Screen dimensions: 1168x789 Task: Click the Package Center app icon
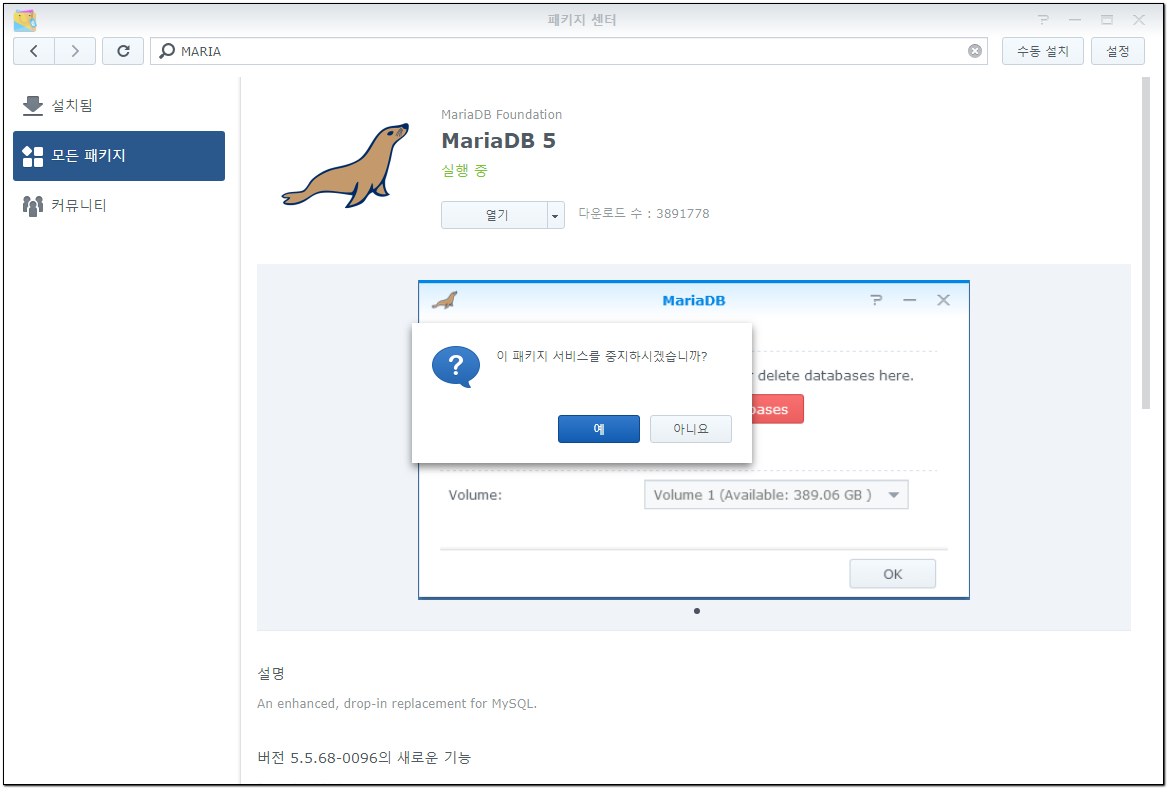tap(25, 20)
